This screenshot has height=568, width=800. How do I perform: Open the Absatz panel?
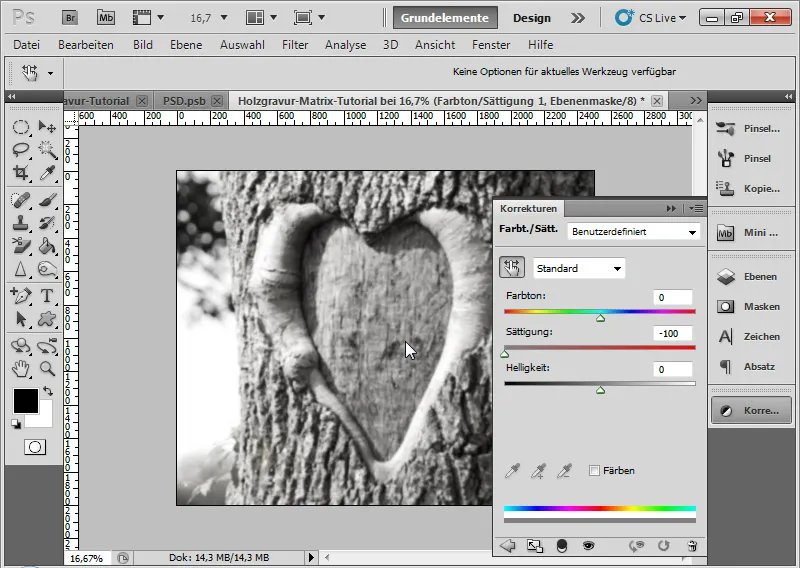tap(751, 366)
